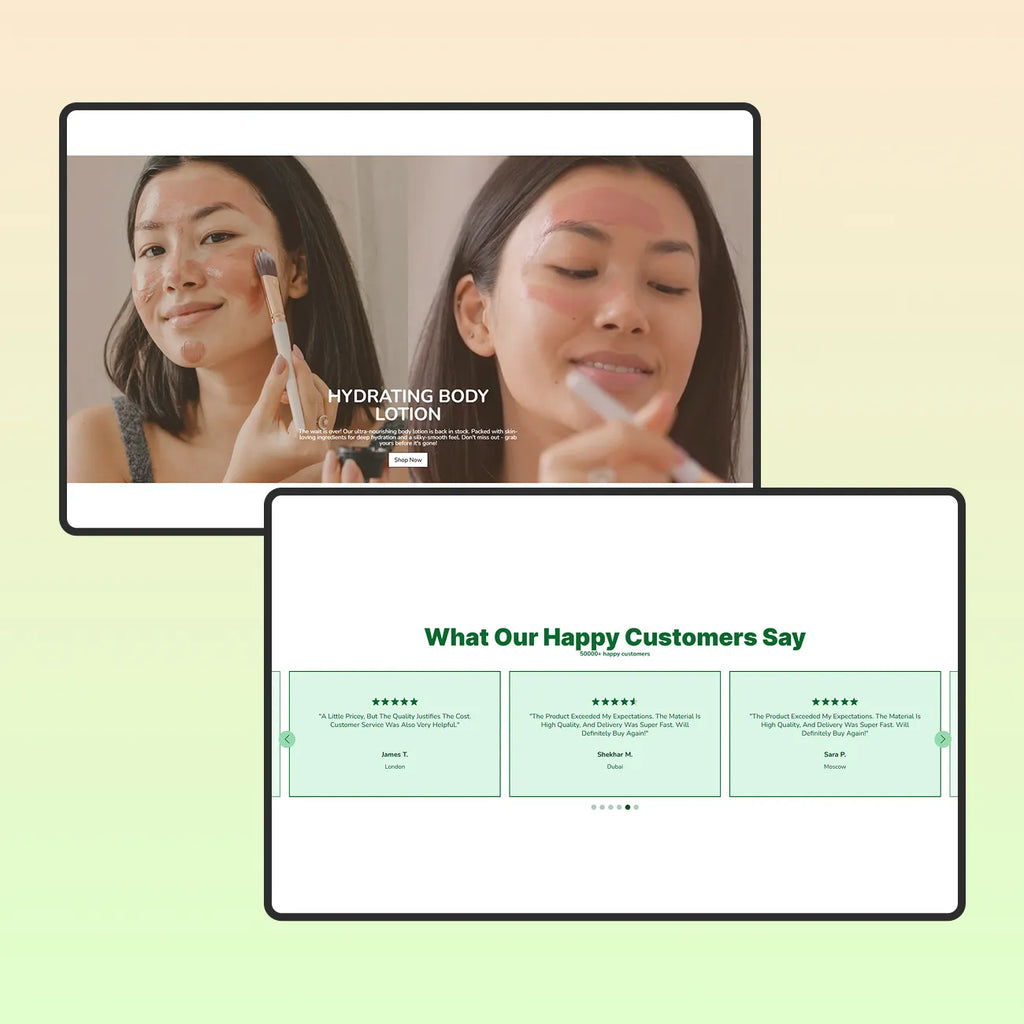Click the Shekhar M. reviewer name
Image resolution: width=1024 pixels, height=1024 pixels.
(x=615, y=754)
